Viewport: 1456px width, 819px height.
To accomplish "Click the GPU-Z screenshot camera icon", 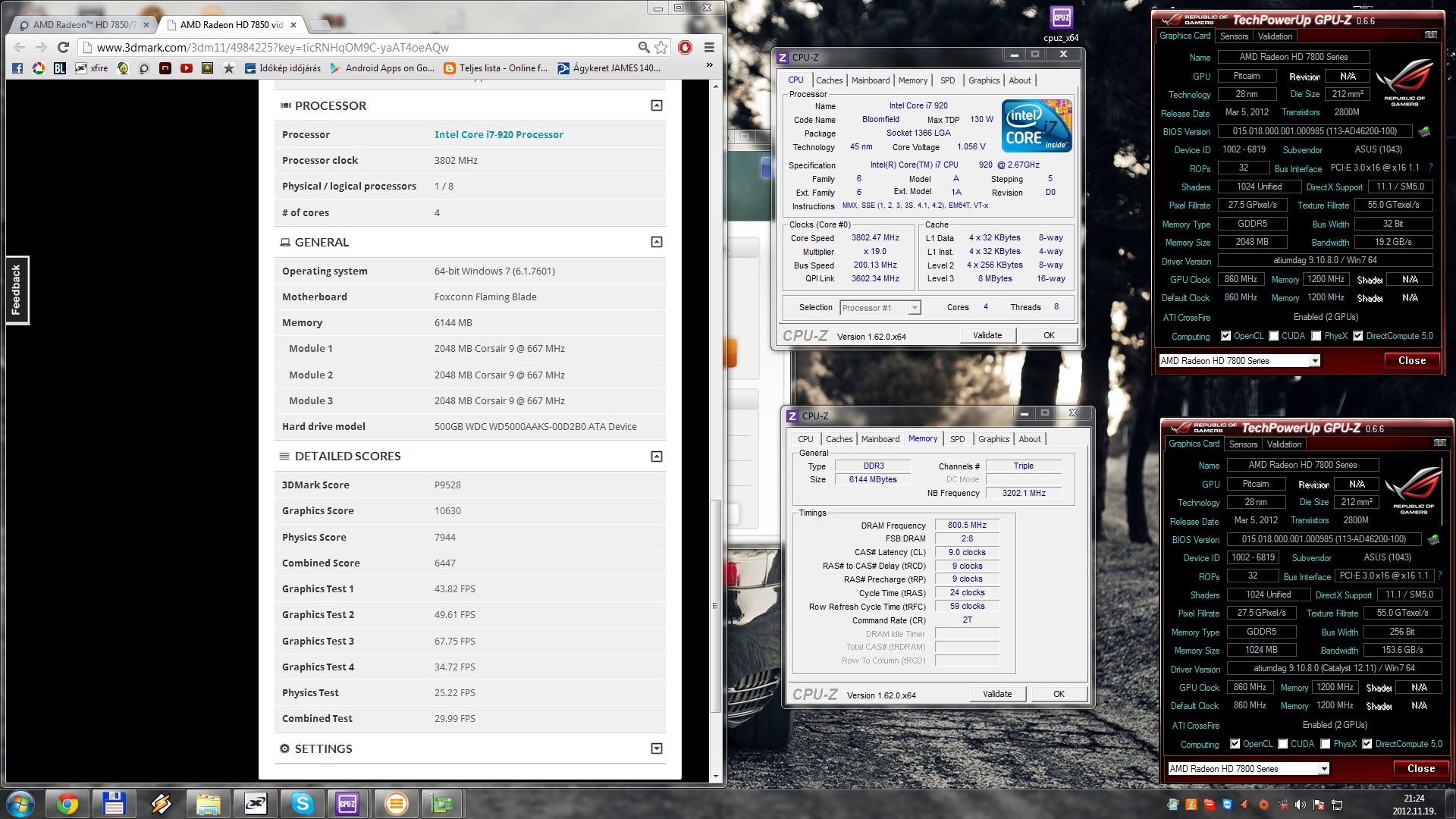I will [x=1430, y=35].
